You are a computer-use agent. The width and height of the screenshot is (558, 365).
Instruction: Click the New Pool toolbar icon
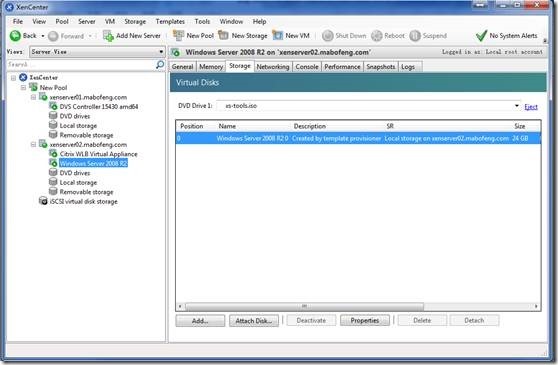pos(178,35)
